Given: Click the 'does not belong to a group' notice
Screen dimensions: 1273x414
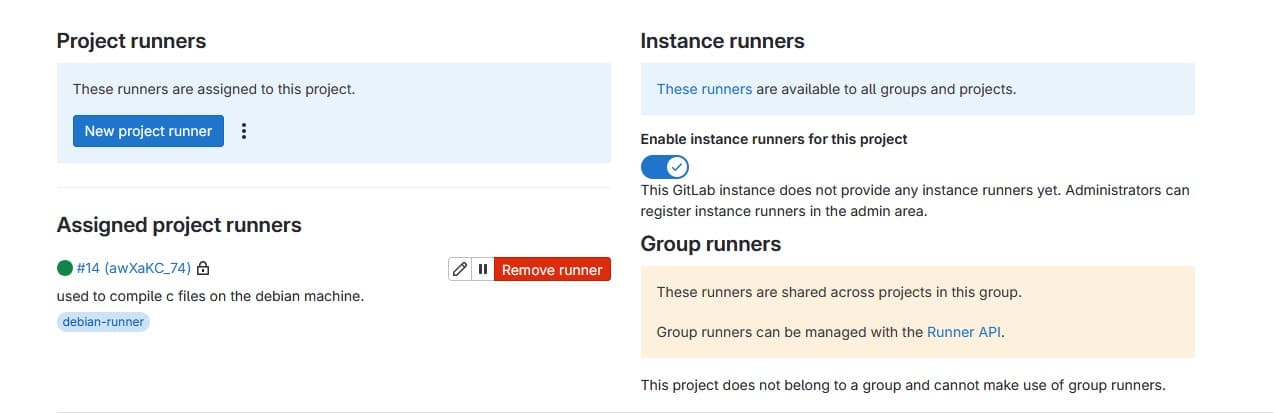Looking at the screenshot, I should [904, 384].
